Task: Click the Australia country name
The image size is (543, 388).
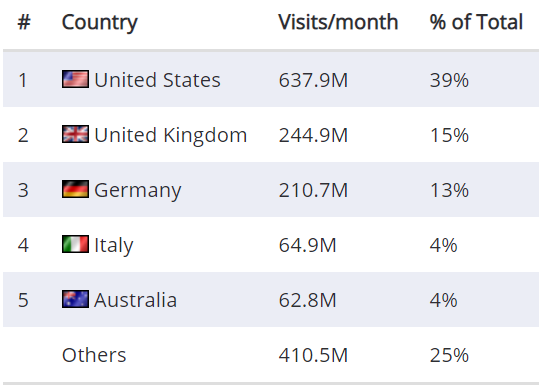Action: [x=135, y=300]
